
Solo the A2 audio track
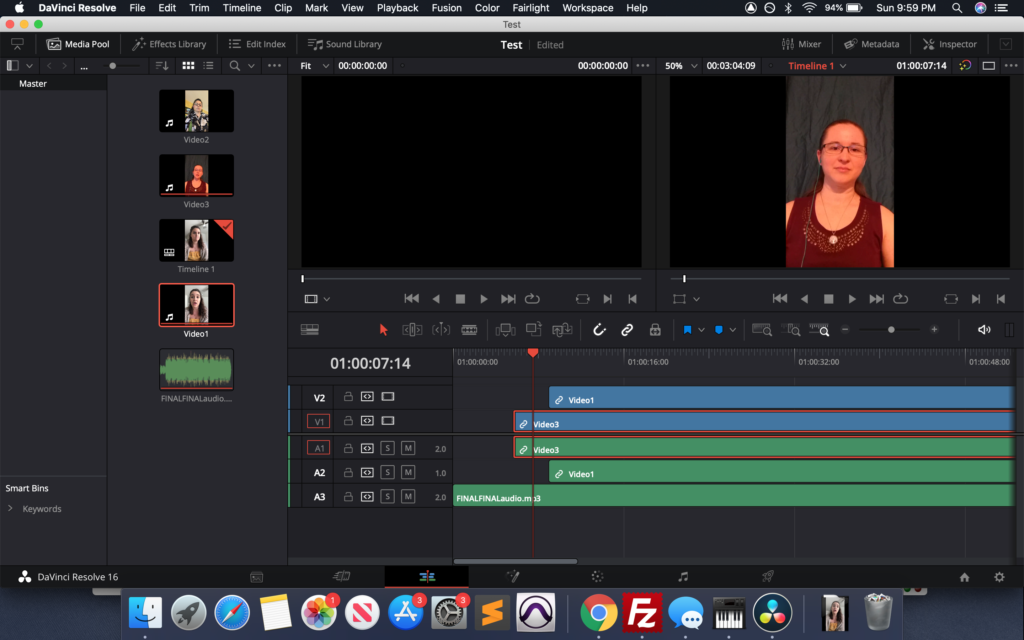click(387, 473)
